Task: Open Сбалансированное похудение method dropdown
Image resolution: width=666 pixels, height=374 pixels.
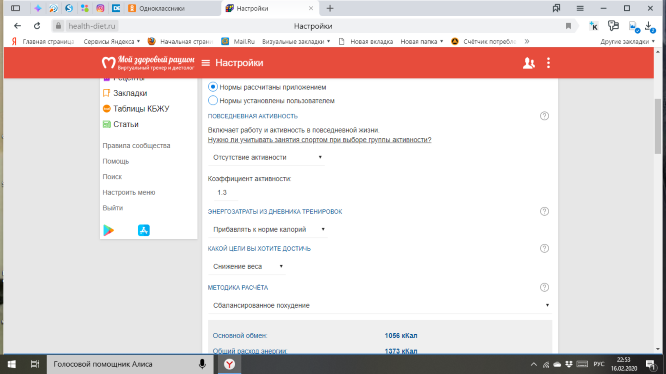Action: pos(380,306)
